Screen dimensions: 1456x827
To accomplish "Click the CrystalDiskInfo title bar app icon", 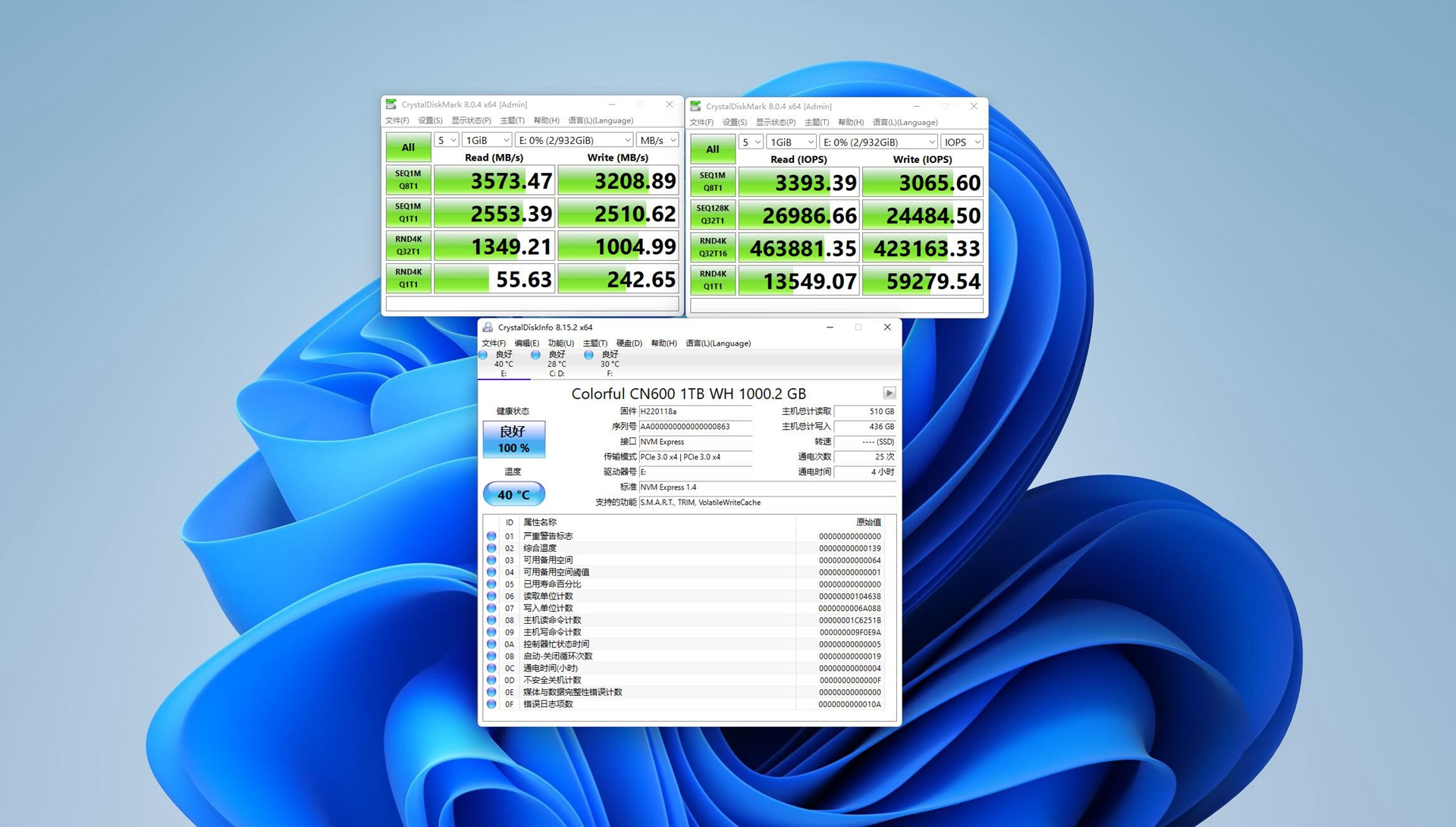I will pyautogui.click(x=488, y=327).
